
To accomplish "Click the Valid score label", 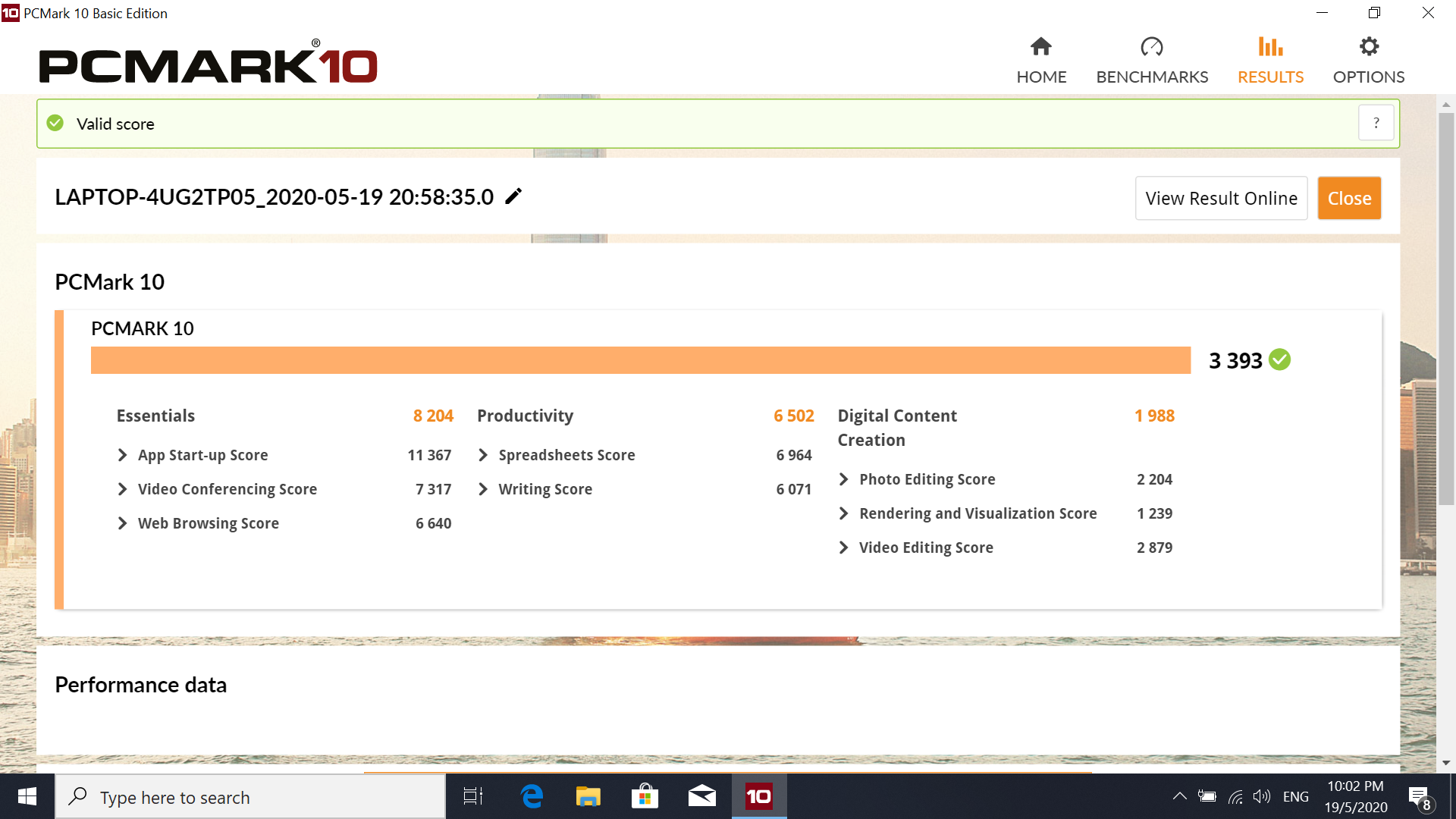I will (115, 124).
